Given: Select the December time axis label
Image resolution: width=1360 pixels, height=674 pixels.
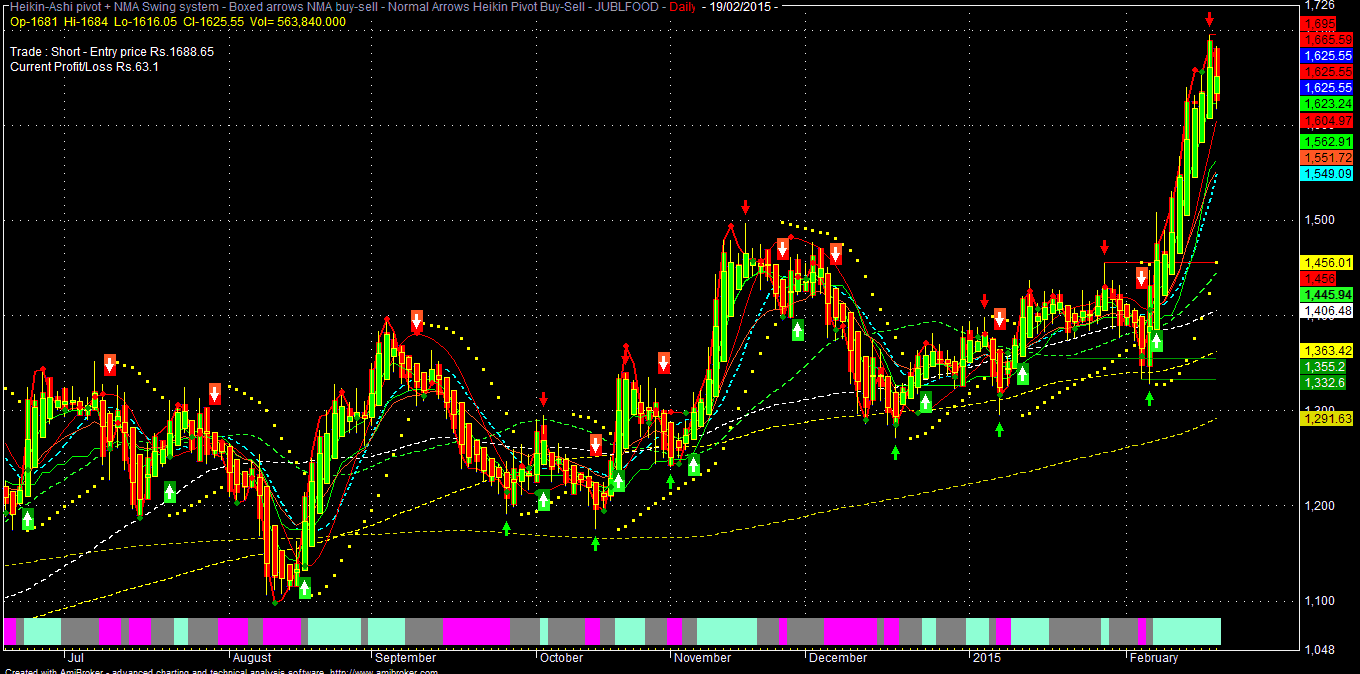Looking at the screenshot, I should click(838, 658).
